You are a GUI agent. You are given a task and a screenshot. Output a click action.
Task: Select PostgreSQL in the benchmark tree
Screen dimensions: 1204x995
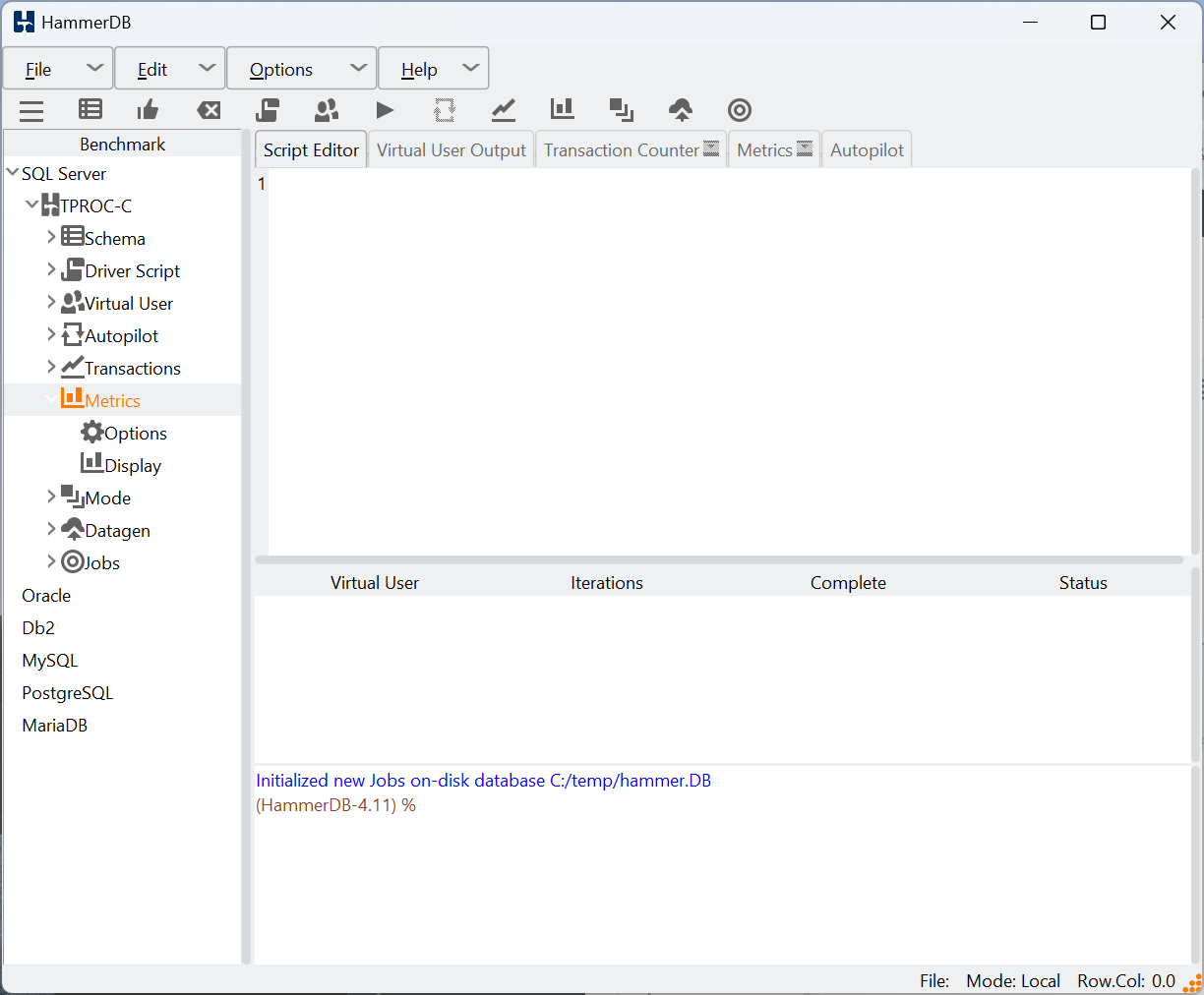pos(67,692)
